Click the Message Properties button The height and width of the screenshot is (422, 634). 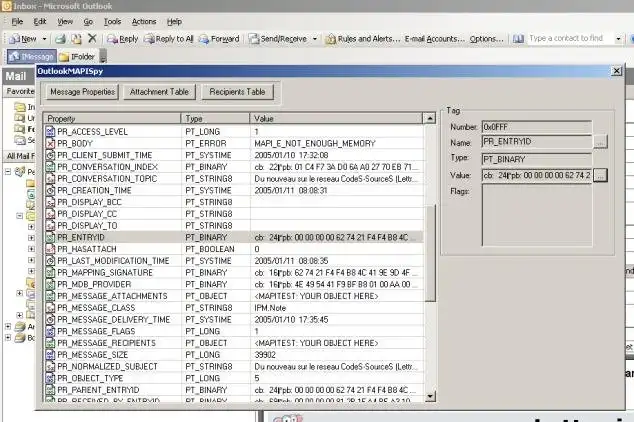[82, 92]
